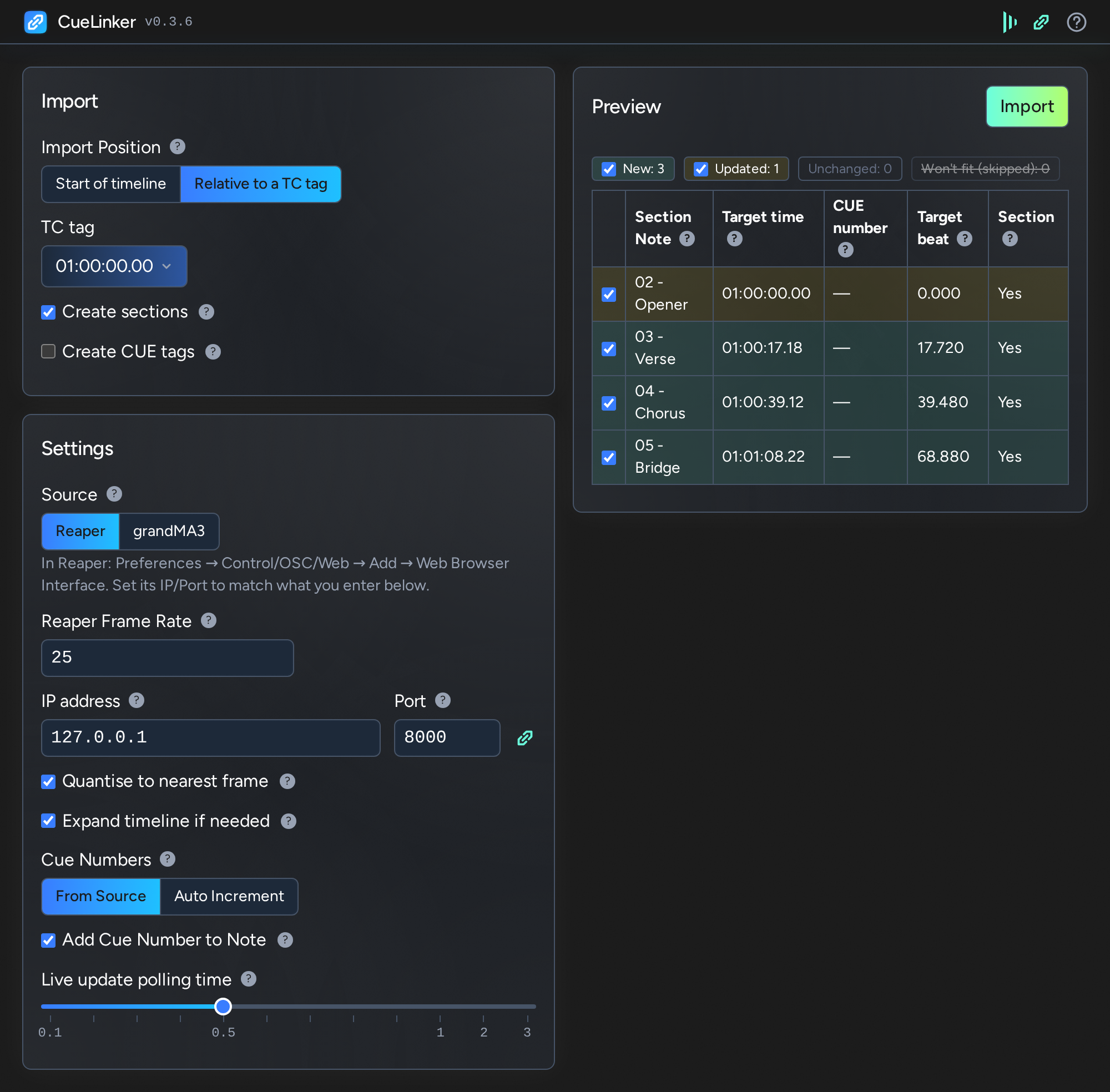Show help for Quantise to nearest frame
The image size is (1110, 1092).
(x=287, y=781)
